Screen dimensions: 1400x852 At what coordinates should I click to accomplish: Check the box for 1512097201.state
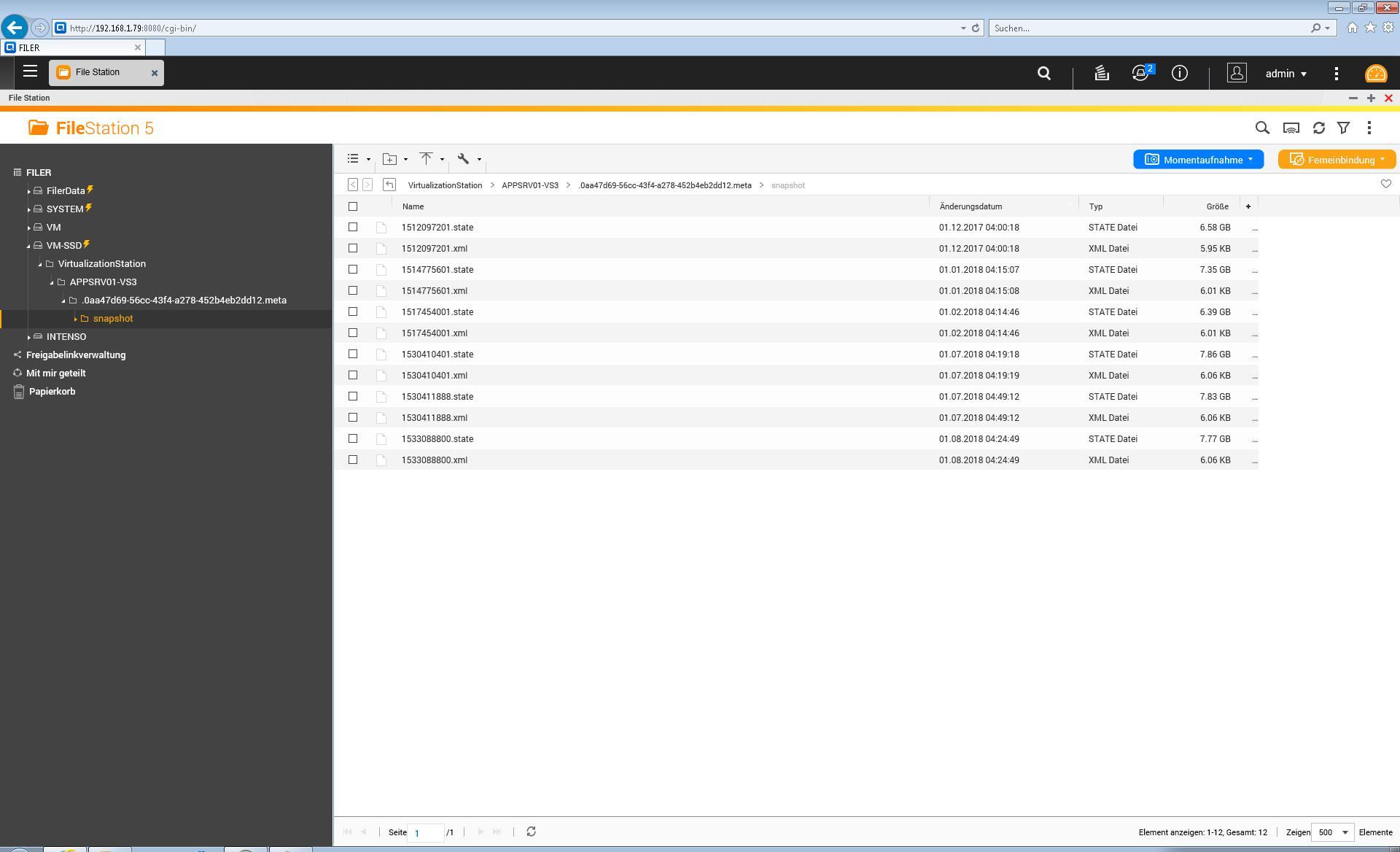click(353, 228)
